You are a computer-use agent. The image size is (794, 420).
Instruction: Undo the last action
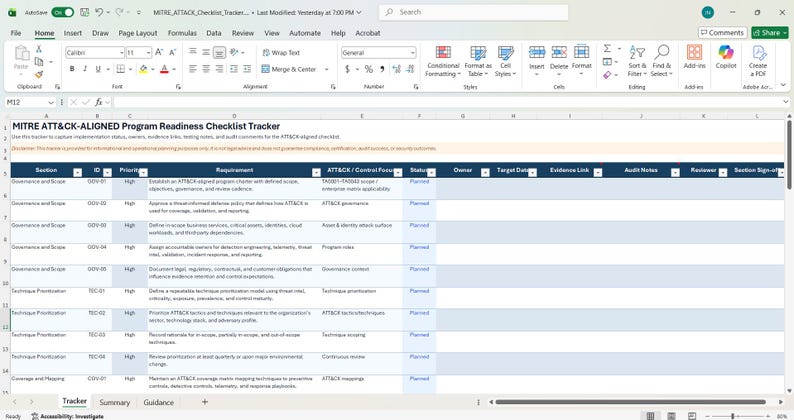[x=99, y=12]
